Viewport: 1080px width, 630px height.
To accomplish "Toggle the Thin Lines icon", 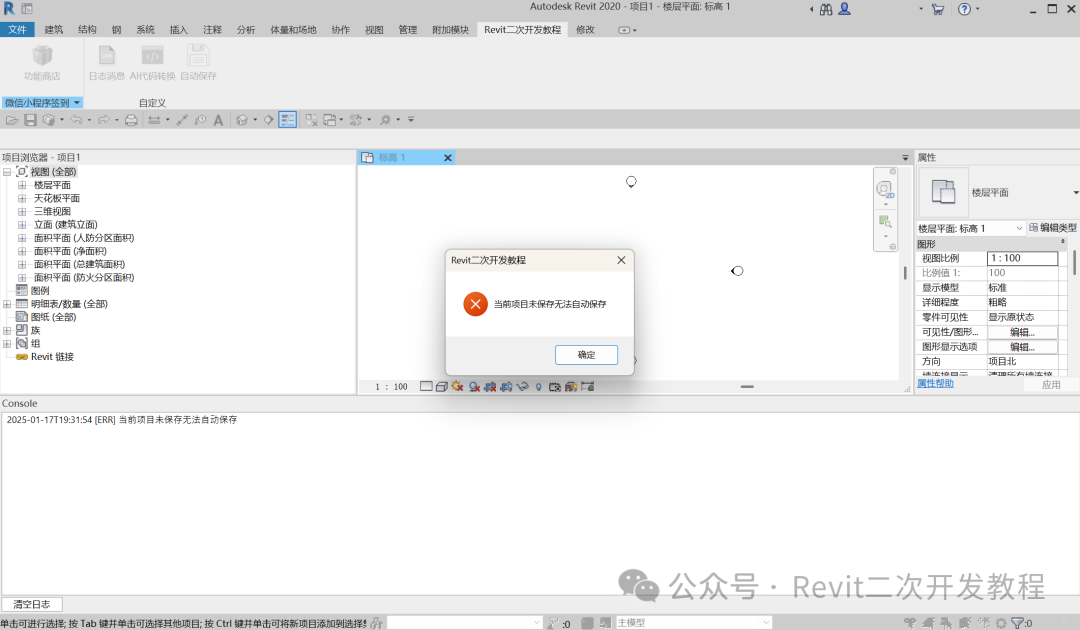I will (x=288, y=120).
